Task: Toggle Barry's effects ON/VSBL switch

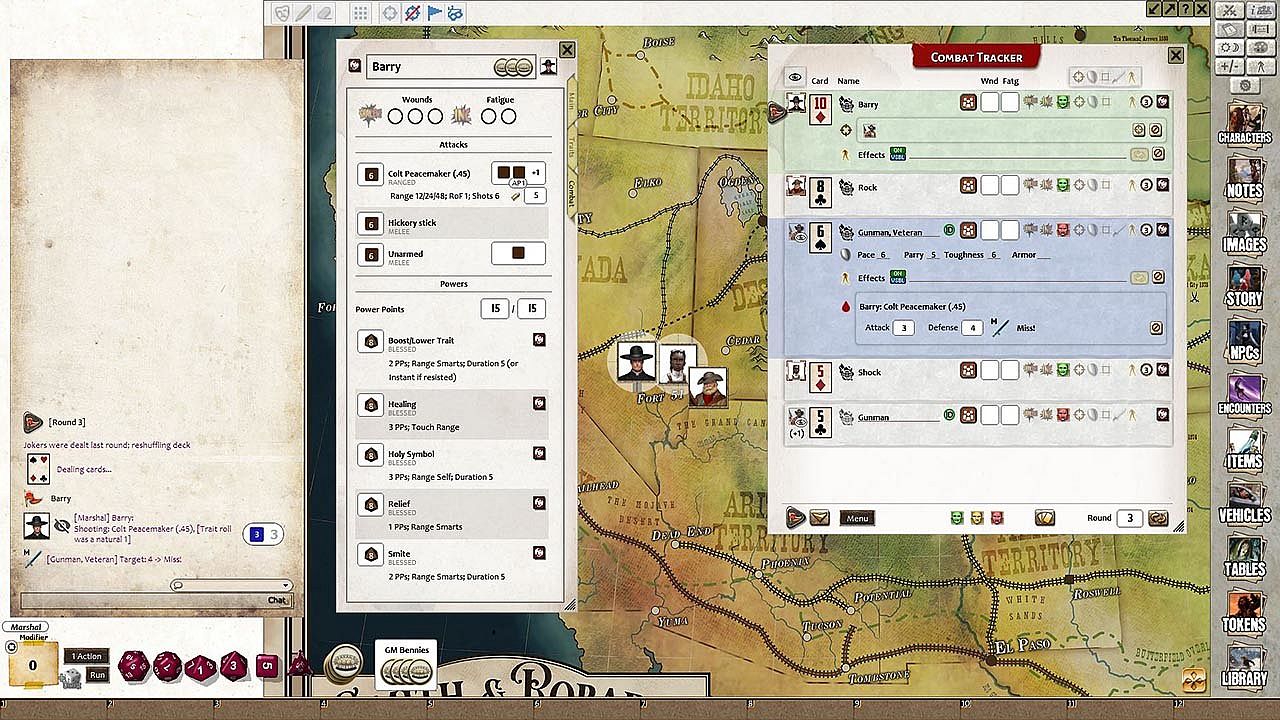Action: click(x=897, y=154)
